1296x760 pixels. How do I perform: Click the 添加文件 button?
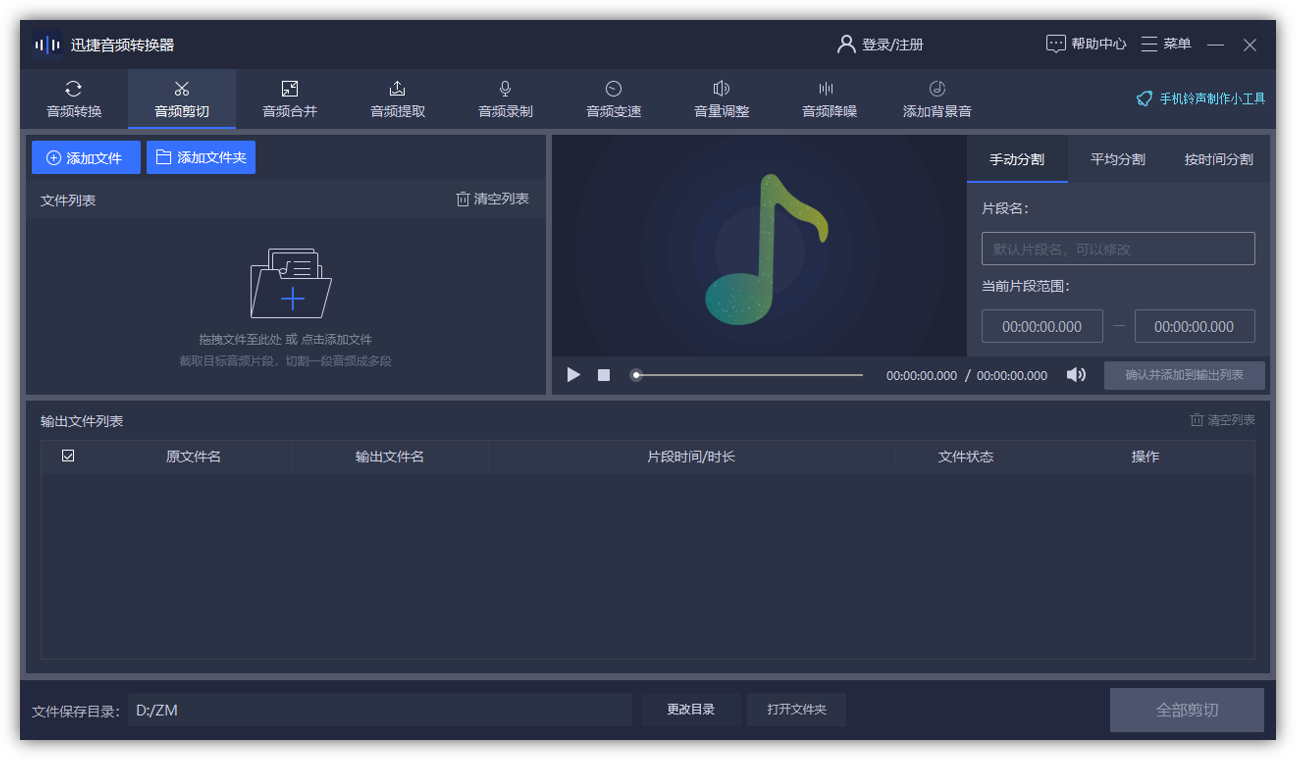[x=86, y=158]
